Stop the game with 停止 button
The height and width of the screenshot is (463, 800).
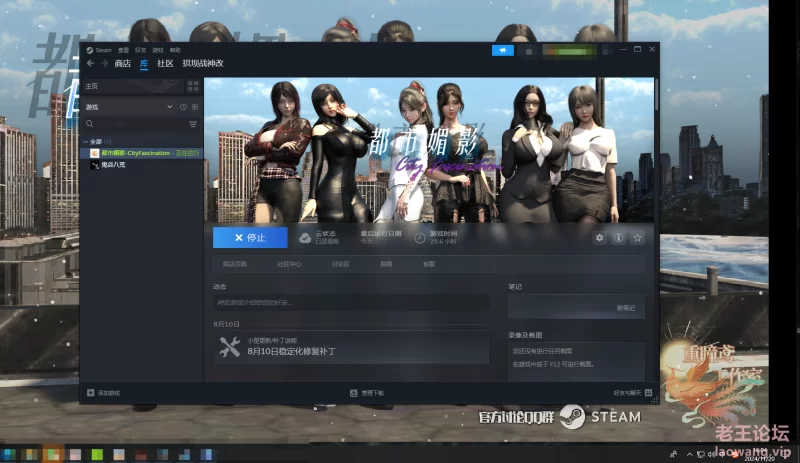(250, 238)
